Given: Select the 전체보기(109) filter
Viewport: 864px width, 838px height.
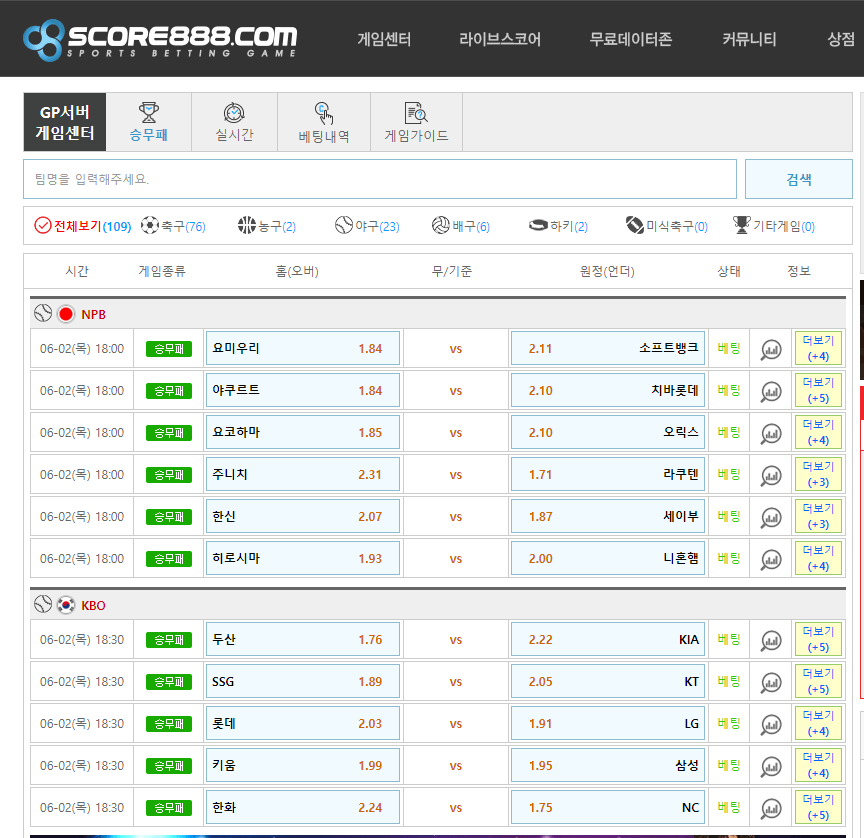Looking at the screenshot, I should pyautogui.click(x=83, y=226).
